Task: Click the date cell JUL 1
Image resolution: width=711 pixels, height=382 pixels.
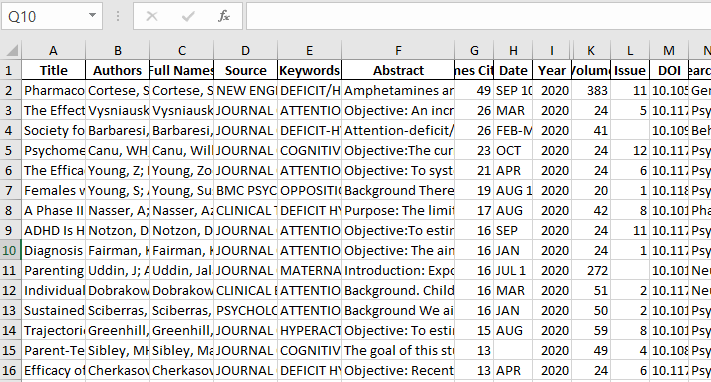Action: [513, 270]
